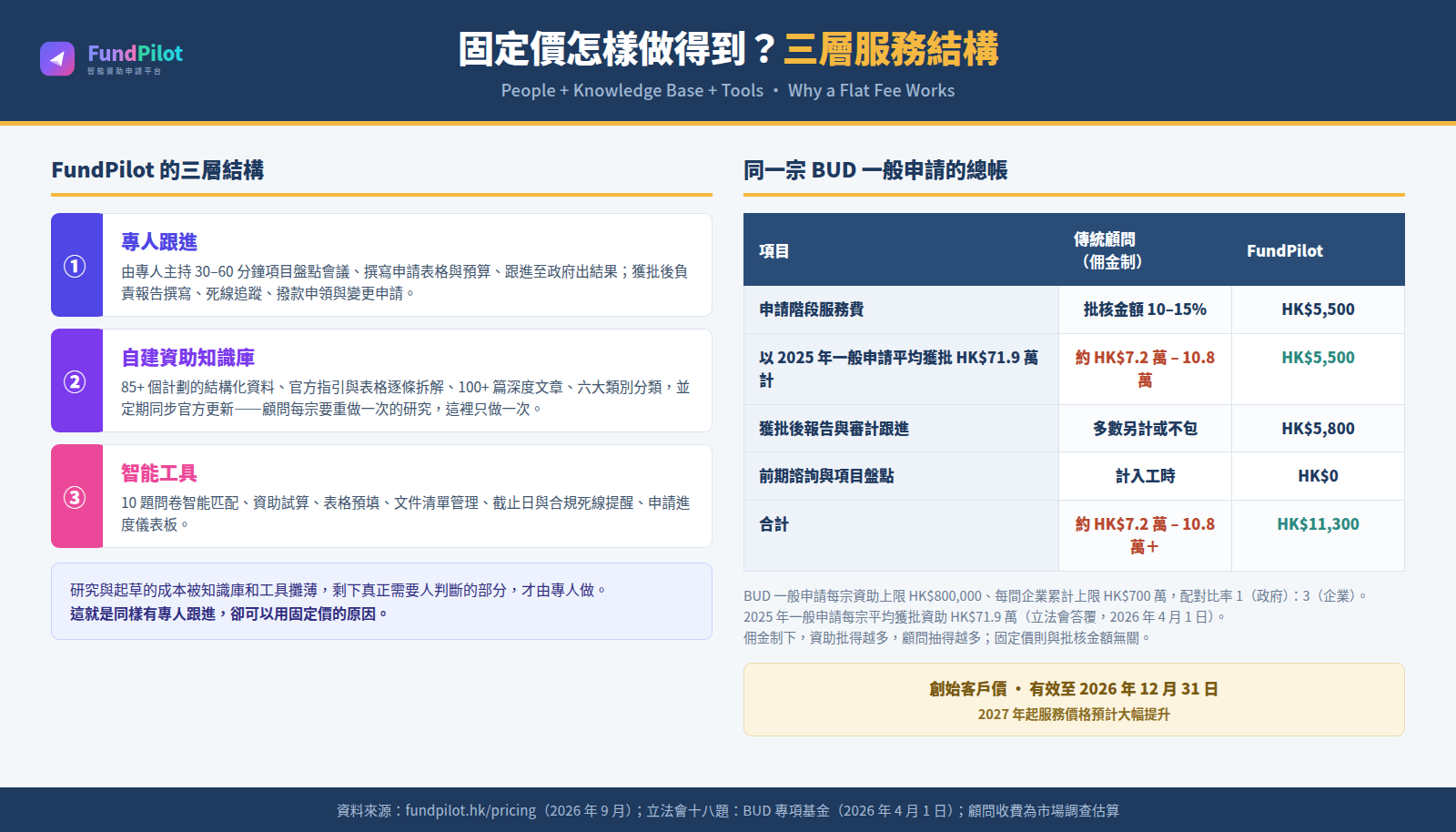Click the FundPilot table column header

[1285, 250]
